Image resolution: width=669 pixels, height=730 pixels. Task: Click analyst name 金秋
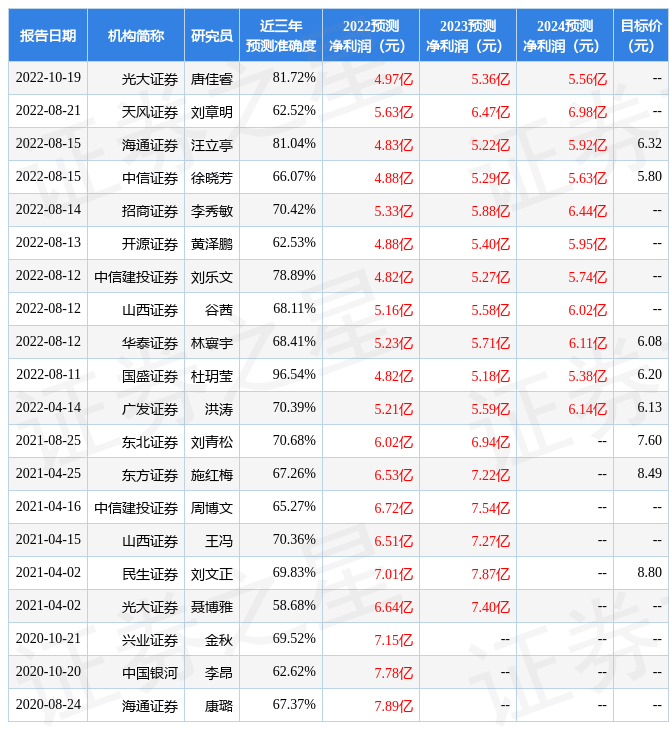(219, 641)
